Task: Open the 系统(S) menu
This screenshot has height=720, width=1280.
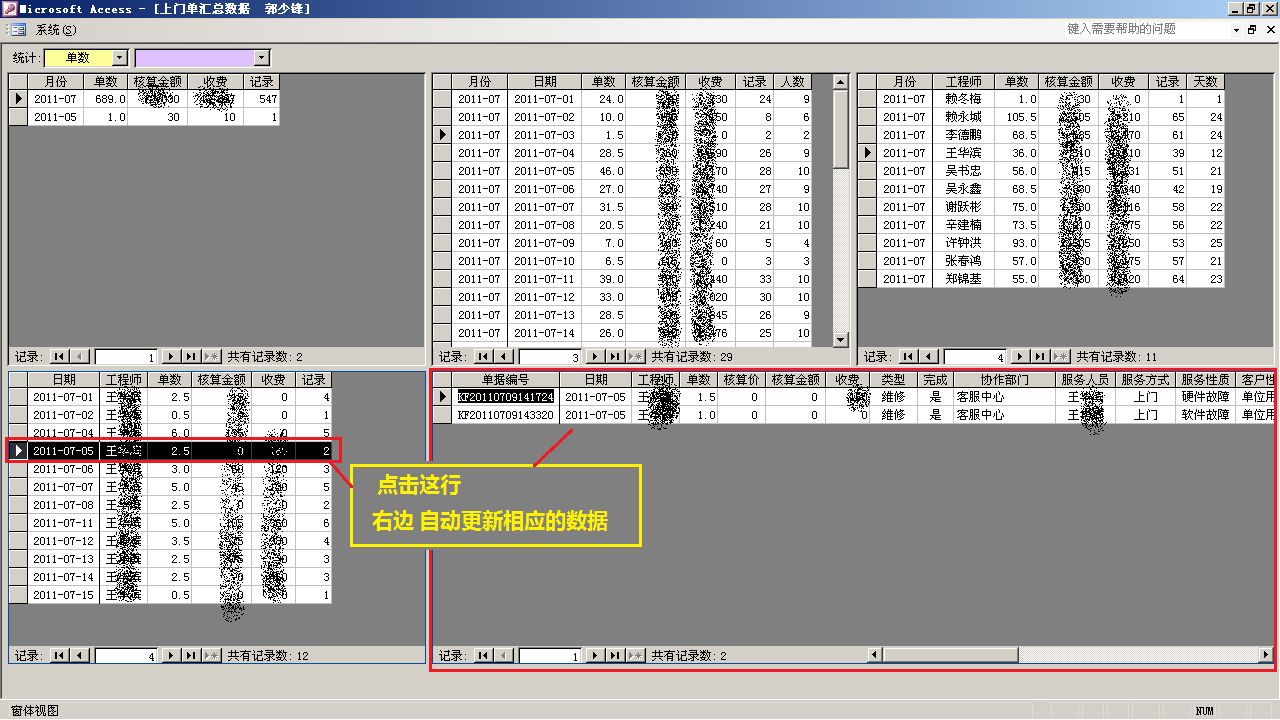Action: click(x=56, y=30)
